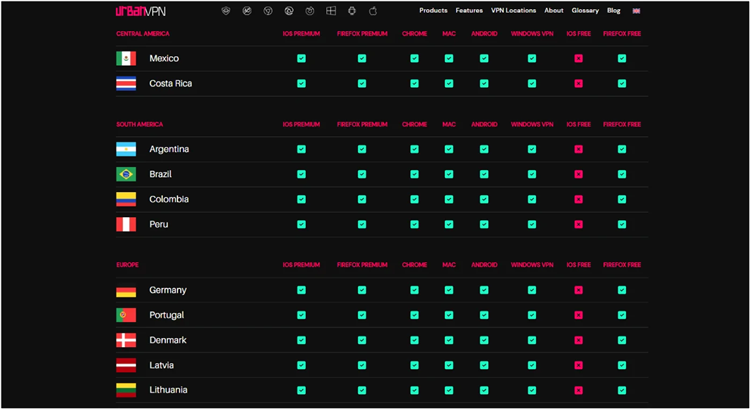Select the Lithuania country name

pyautogui.click(x=168, y=390)
